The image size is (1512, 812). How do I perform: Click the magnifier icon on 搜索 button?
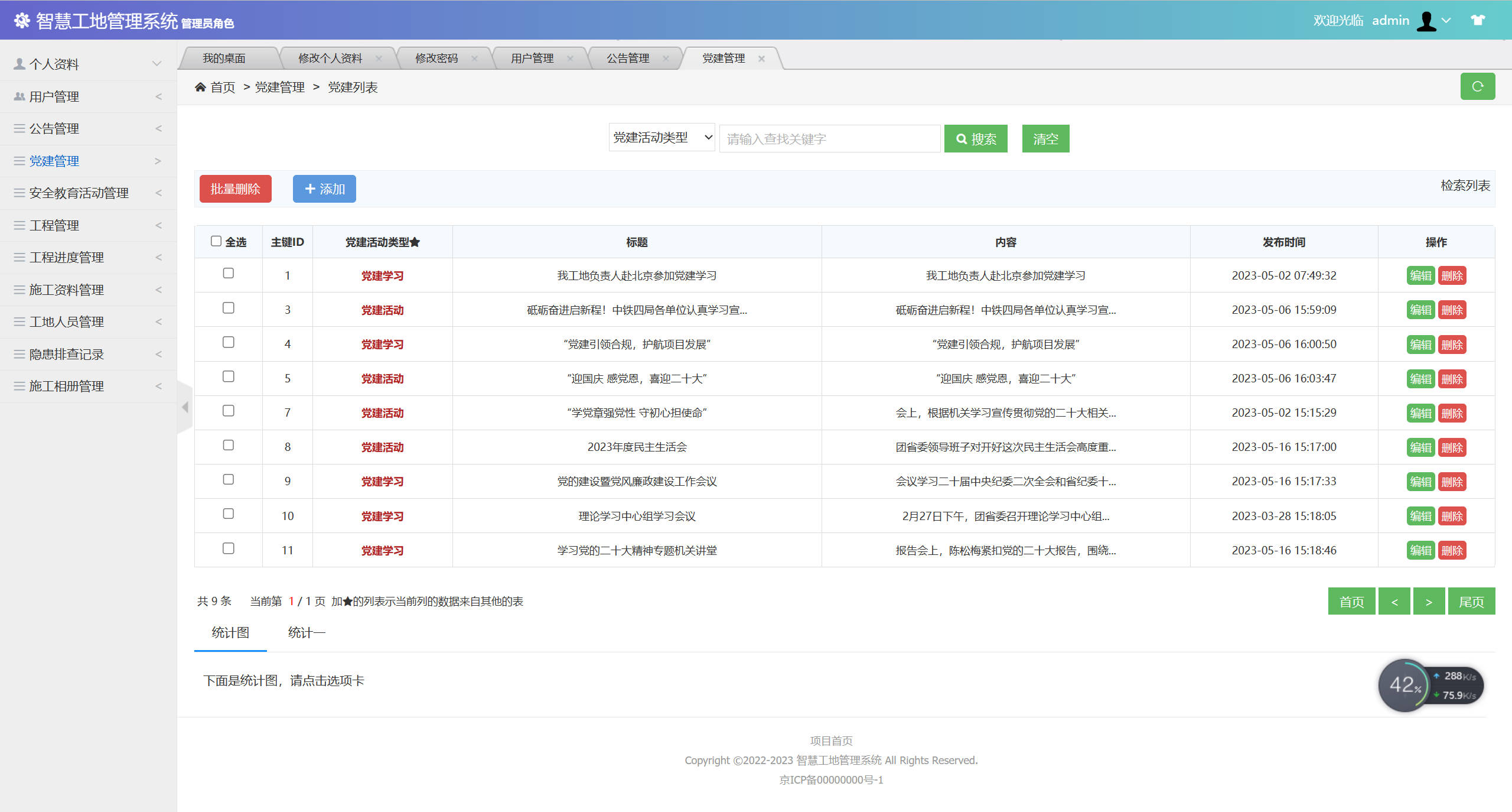[962, 138]
